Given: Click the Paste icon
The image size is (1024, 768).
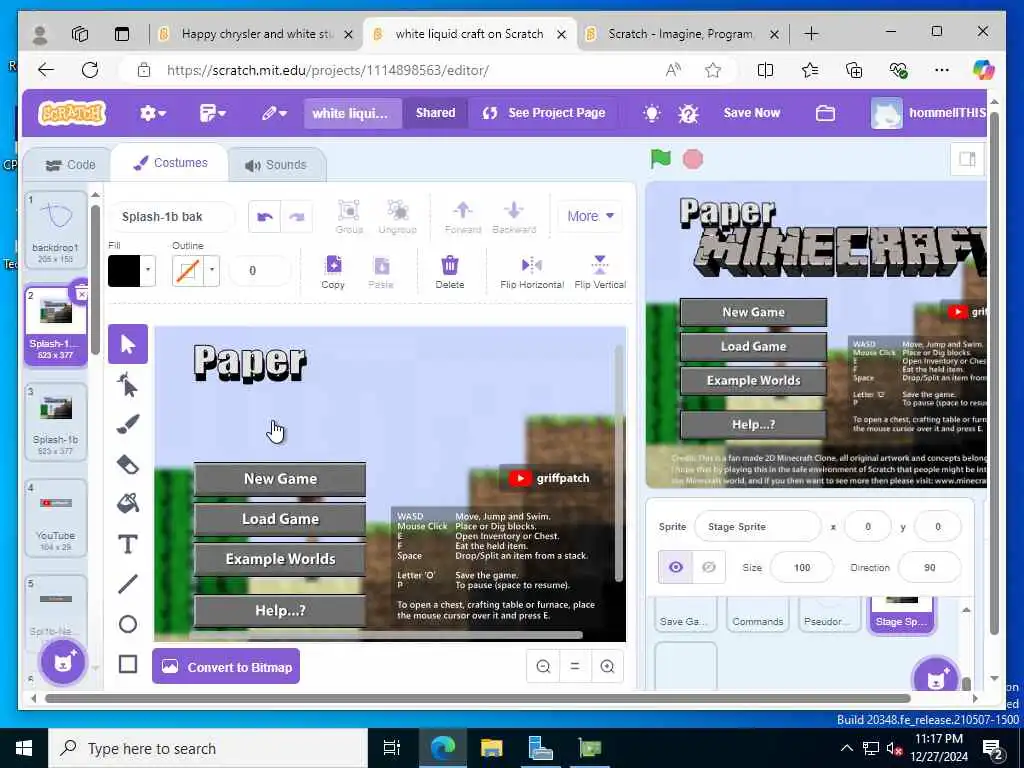Looking at the screenshot, I should 381,272.
